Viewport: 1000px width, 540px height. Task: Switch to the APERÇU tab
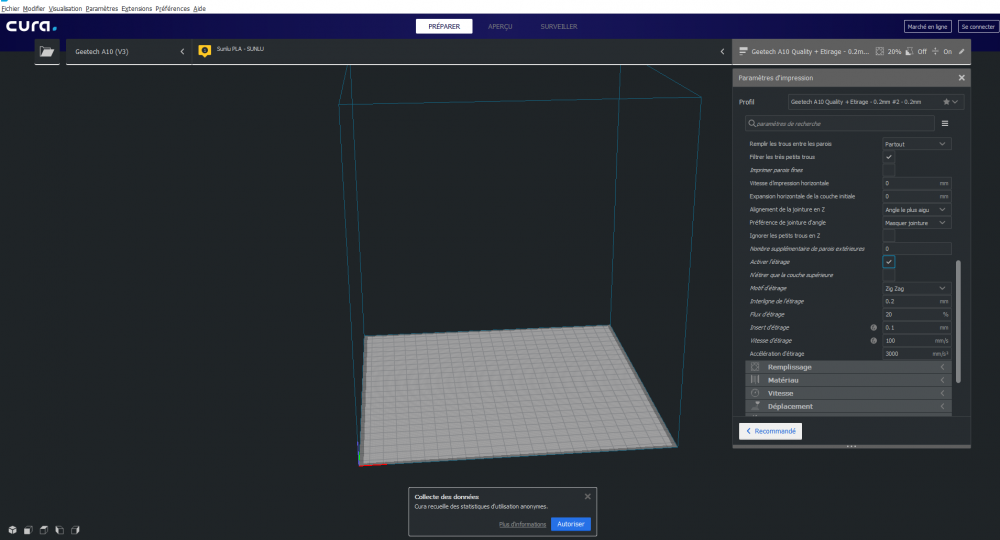point(500,26)
